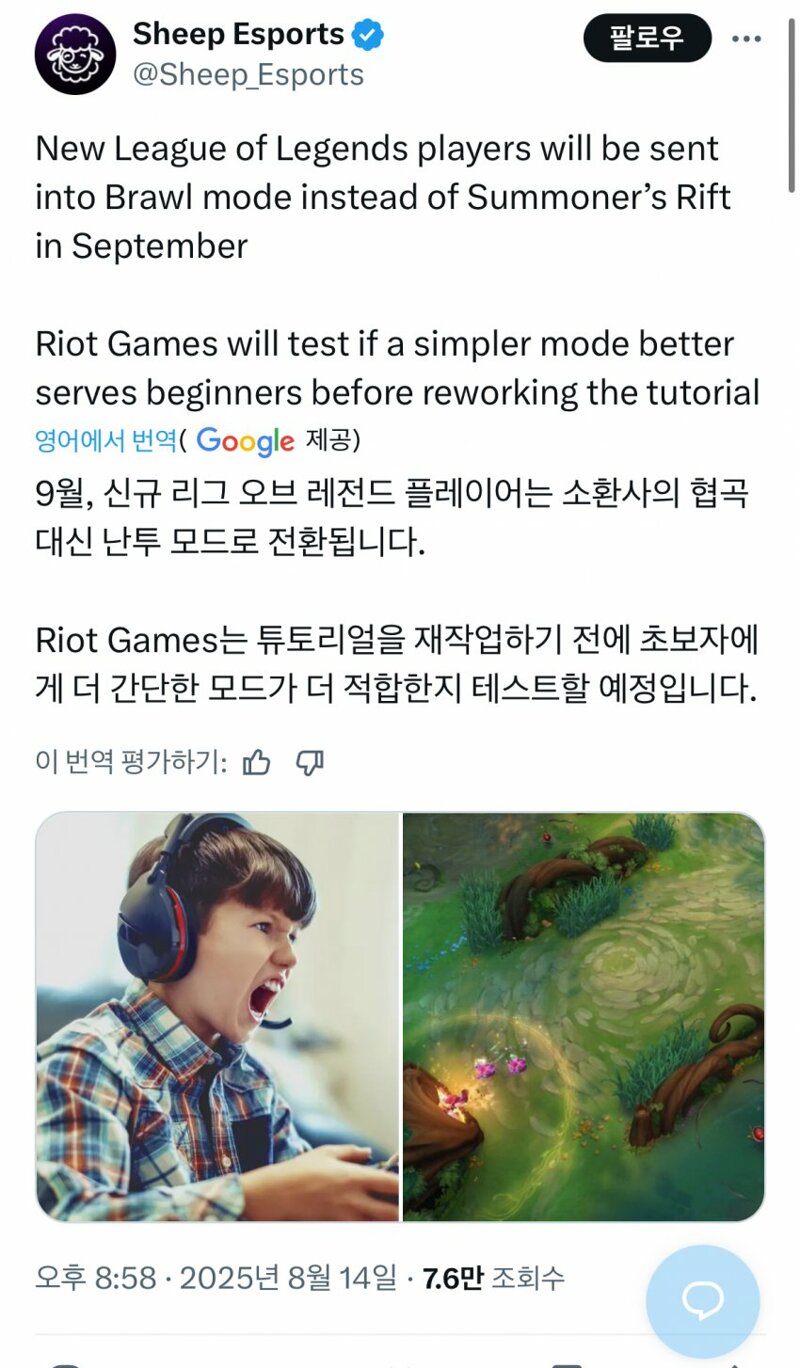This screenshot has width=800, height=1368.
Task: Select the Sheep Esports display name
Action: point(238,34)
